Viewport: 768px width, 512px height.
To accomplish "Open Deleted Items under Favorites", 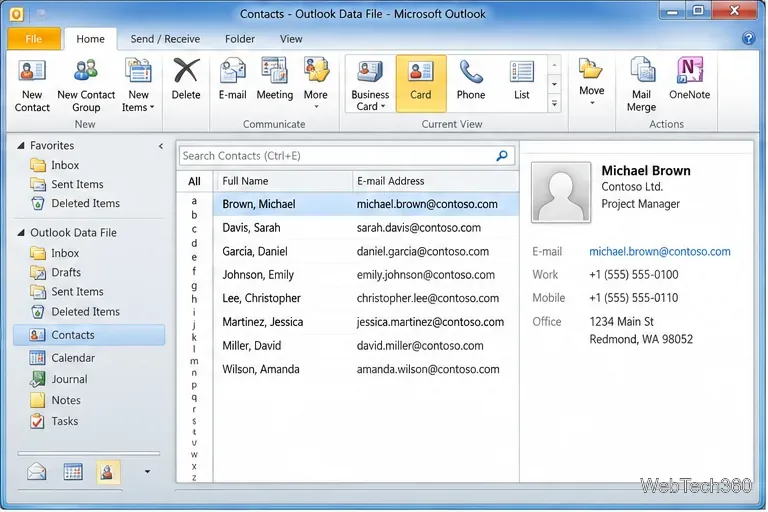I will (x=75, y=203).
